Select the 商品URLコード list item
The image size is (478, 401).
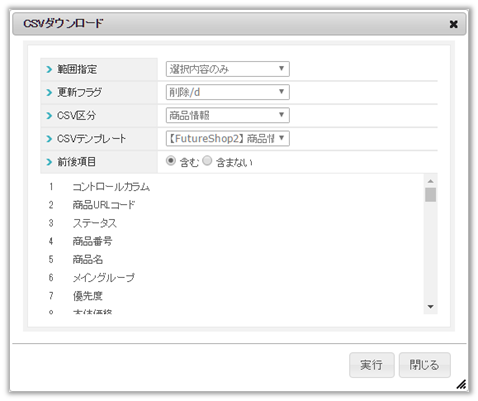(x=104, y=205)
